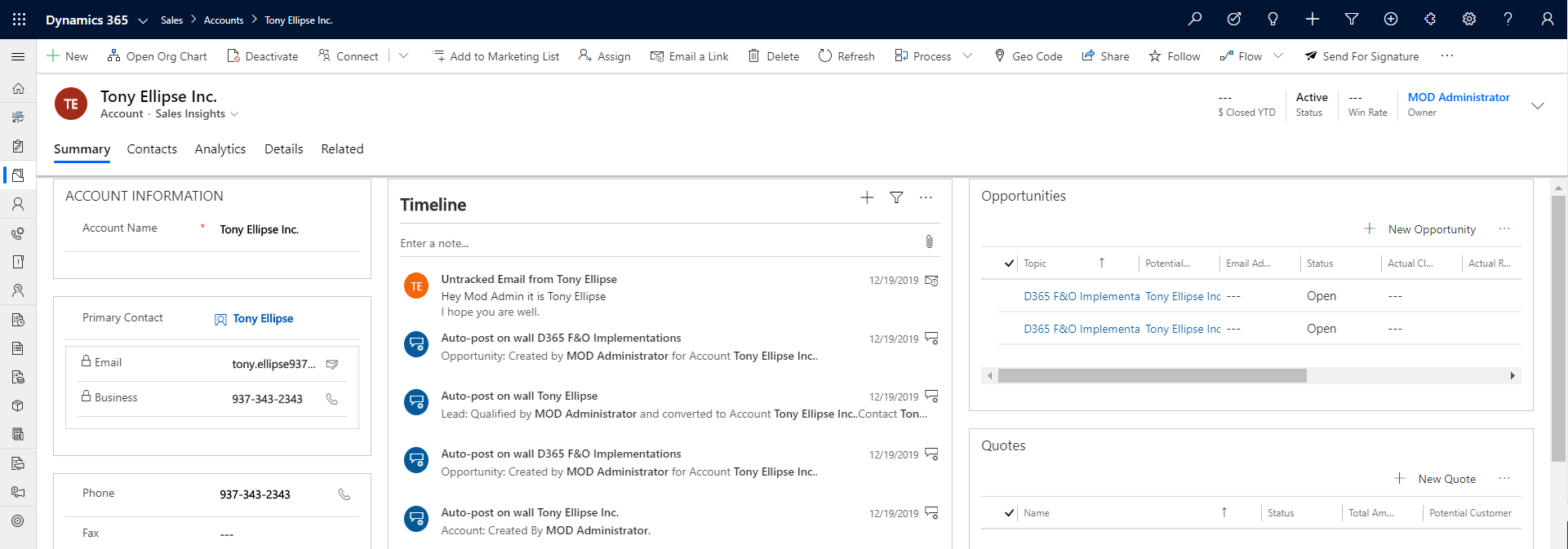Image resolution: width=1568 pixels, height=549 pixels.
Task: Open Quotes grid more commands ellipsis
Action: 1504,479
